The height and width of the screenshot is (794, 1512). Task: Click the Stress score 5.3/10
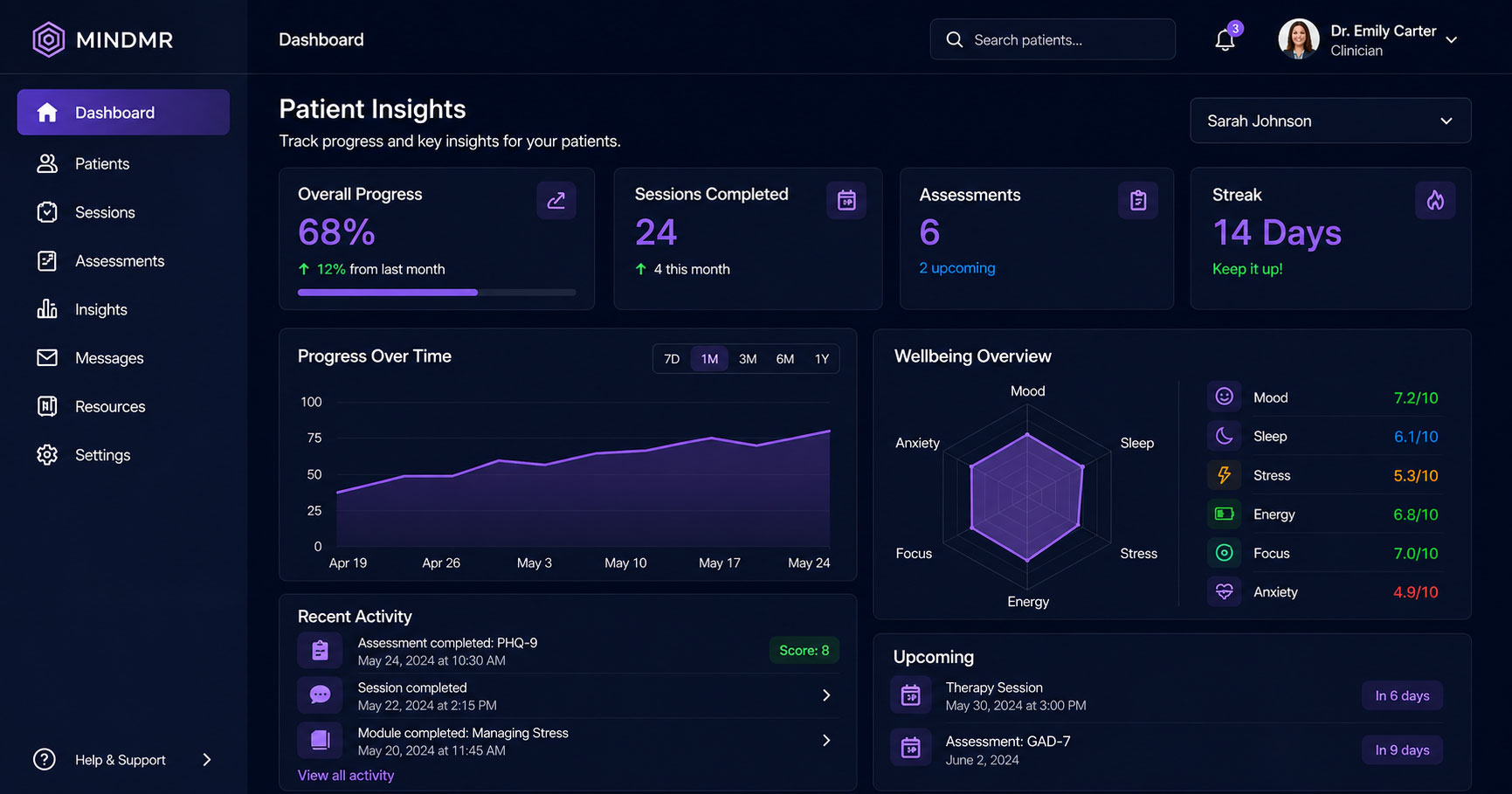1415,476
